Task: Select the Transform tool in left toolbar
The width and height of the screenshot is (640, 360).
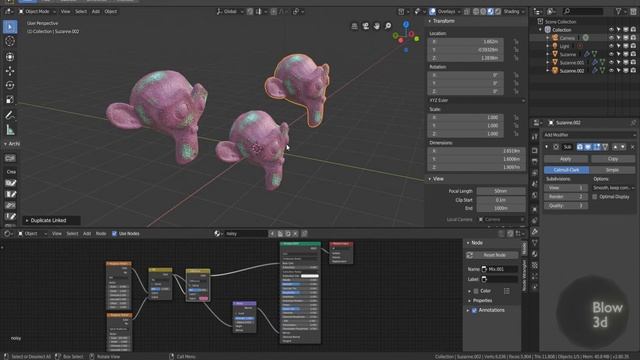Action: 10,56
